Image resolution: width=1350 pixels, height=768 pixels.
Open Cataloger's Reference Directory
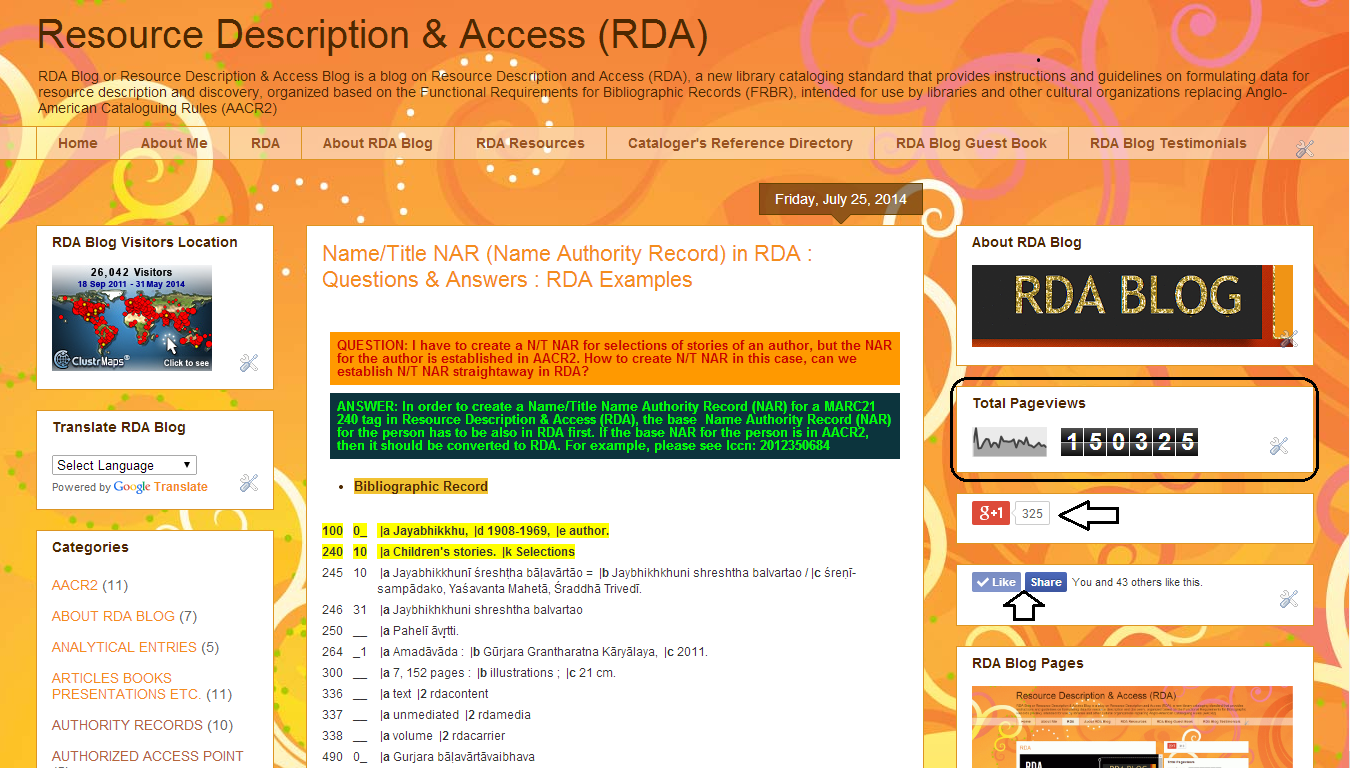pyautogui.click(x=739, y=142)
